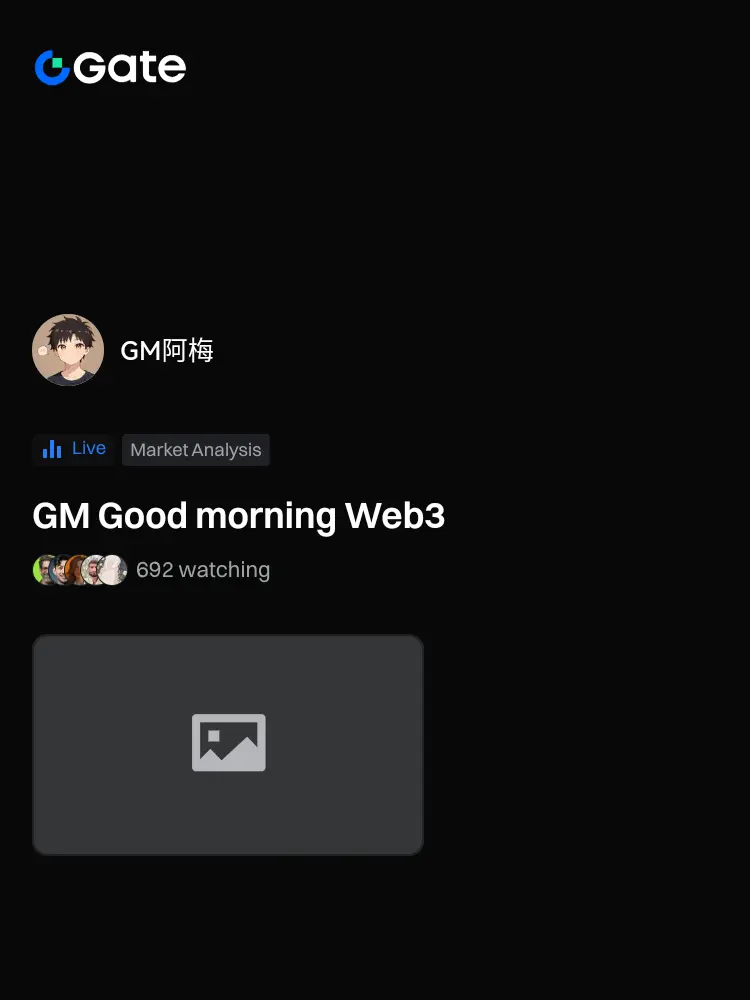The height and width of the screenshot is (1000, 750).
Task: Click the second viewer avatar with blue-gray background
Action: [59, 570]
